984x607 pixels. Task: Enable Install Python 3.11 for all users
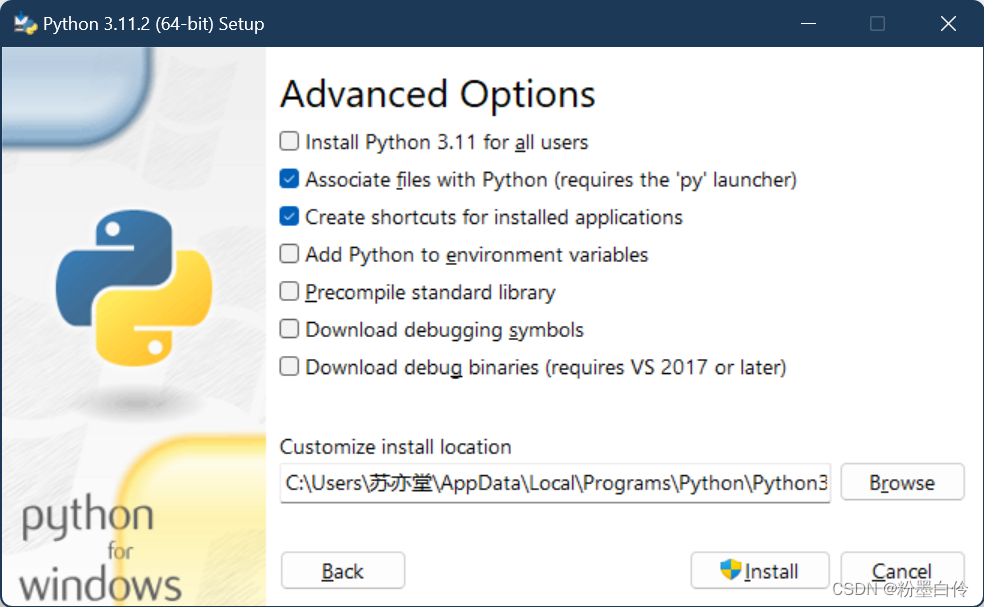tap(289, 141)
